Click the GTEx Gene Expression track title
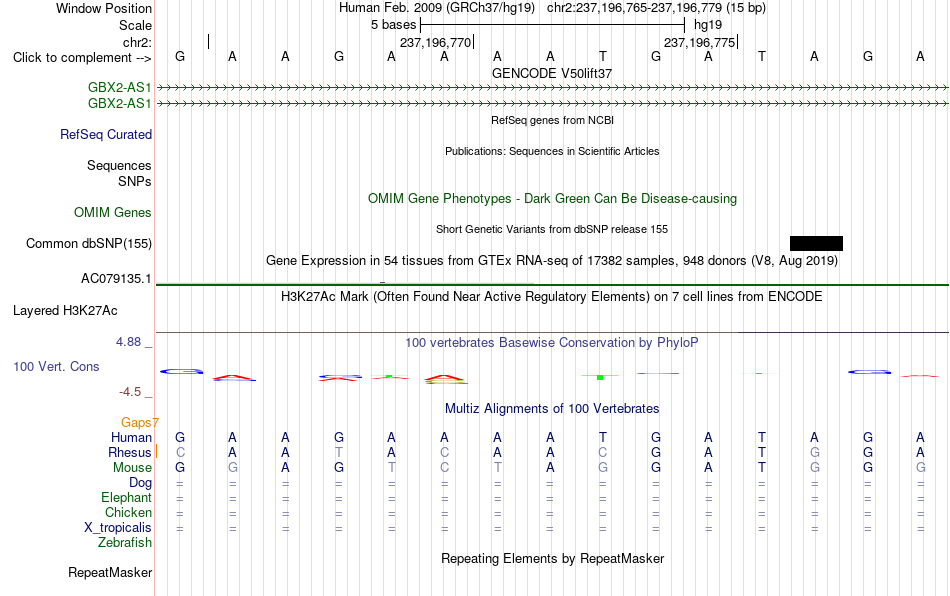Viewport: 950px width, 596px height. [552, 261]
